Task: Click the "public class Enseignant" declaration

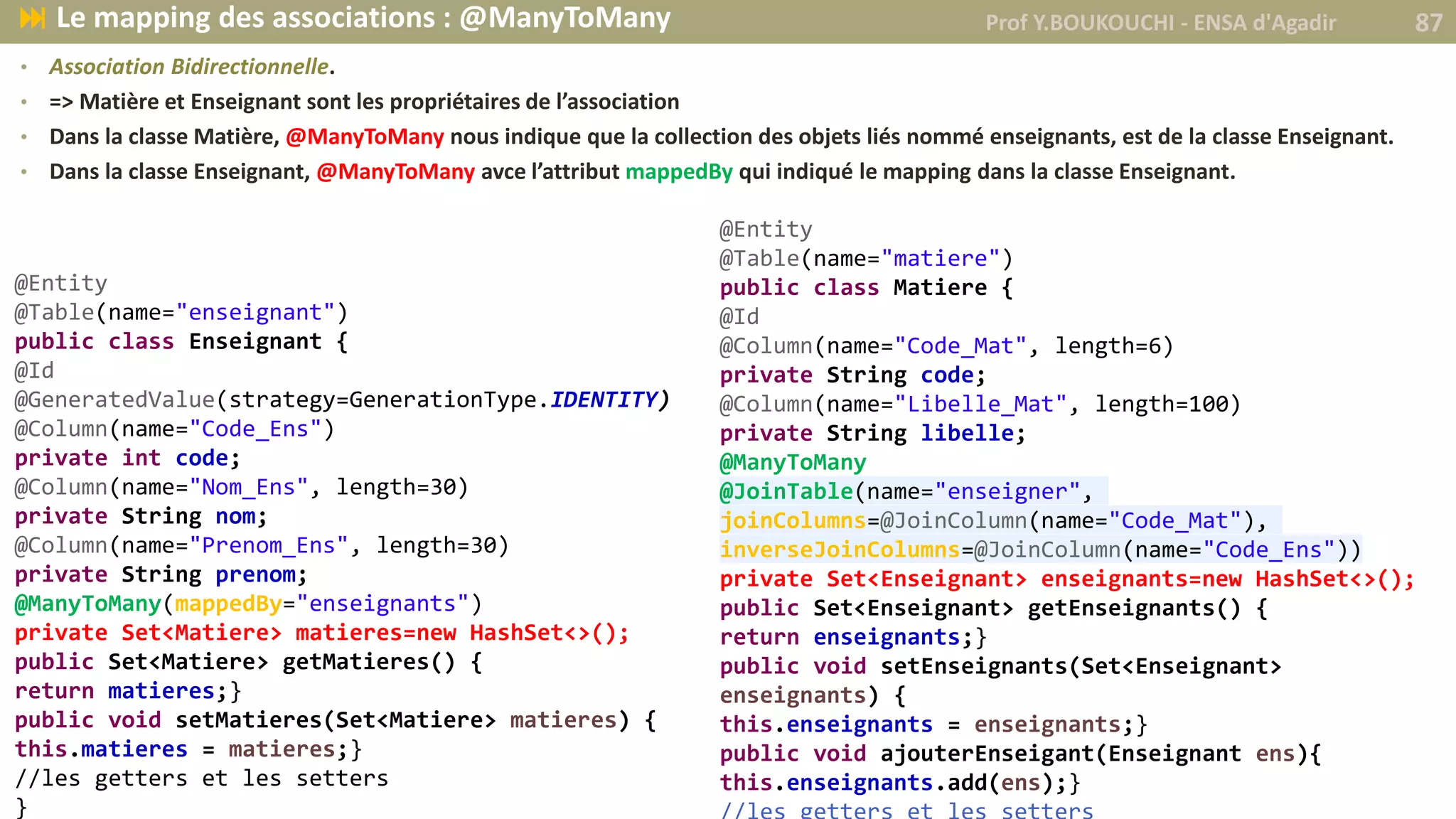Action: 181,342
